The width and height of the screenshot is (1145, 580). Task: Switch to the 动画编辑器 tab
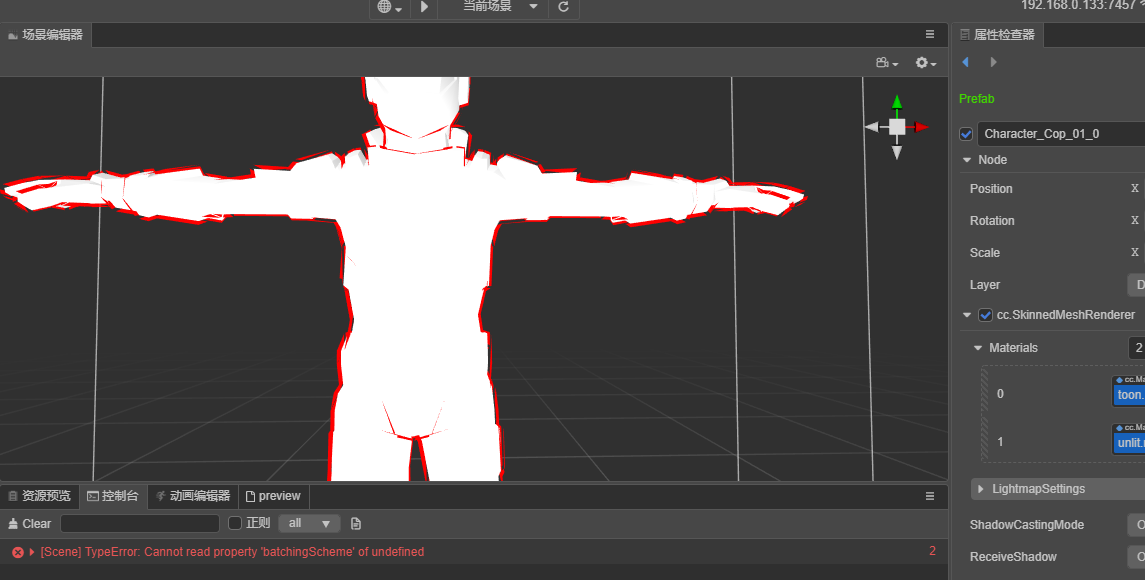[x=193, y=496]
